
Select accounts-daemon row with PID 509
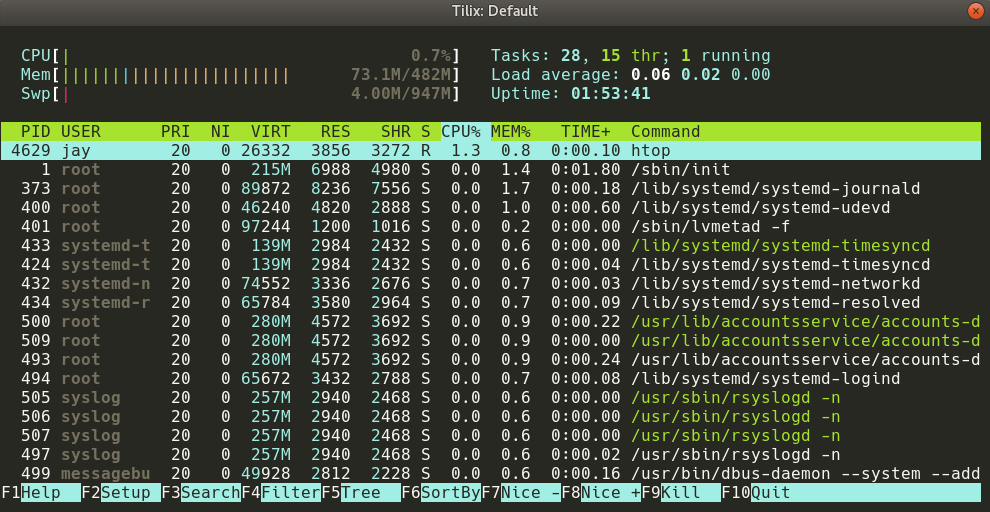coord(491,341)
